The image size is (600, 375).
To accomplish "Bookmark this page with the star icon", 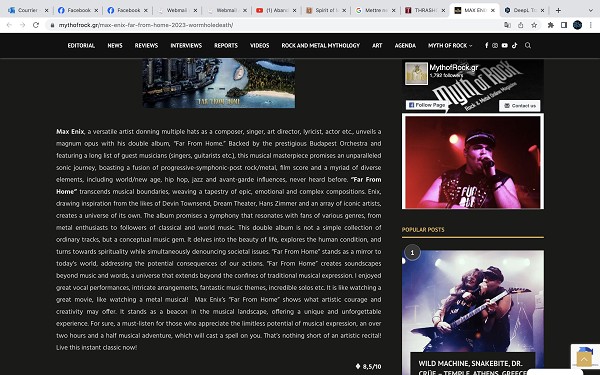I will (534, 25).
